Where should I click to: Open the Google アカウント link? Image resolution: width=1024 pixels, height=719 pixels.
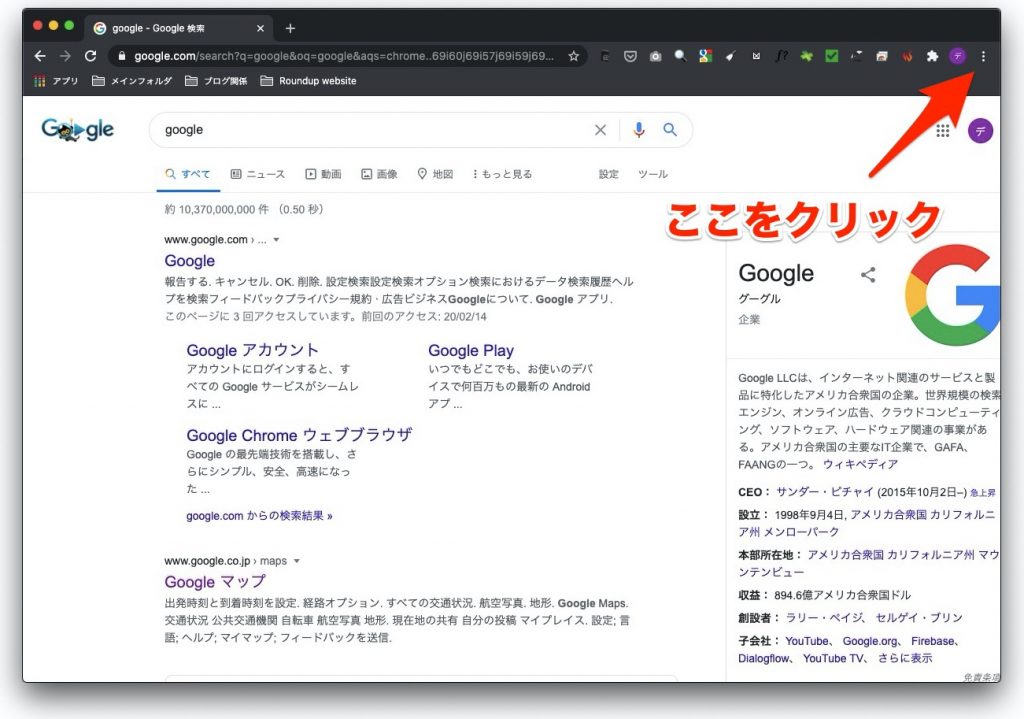click(252, 350)
